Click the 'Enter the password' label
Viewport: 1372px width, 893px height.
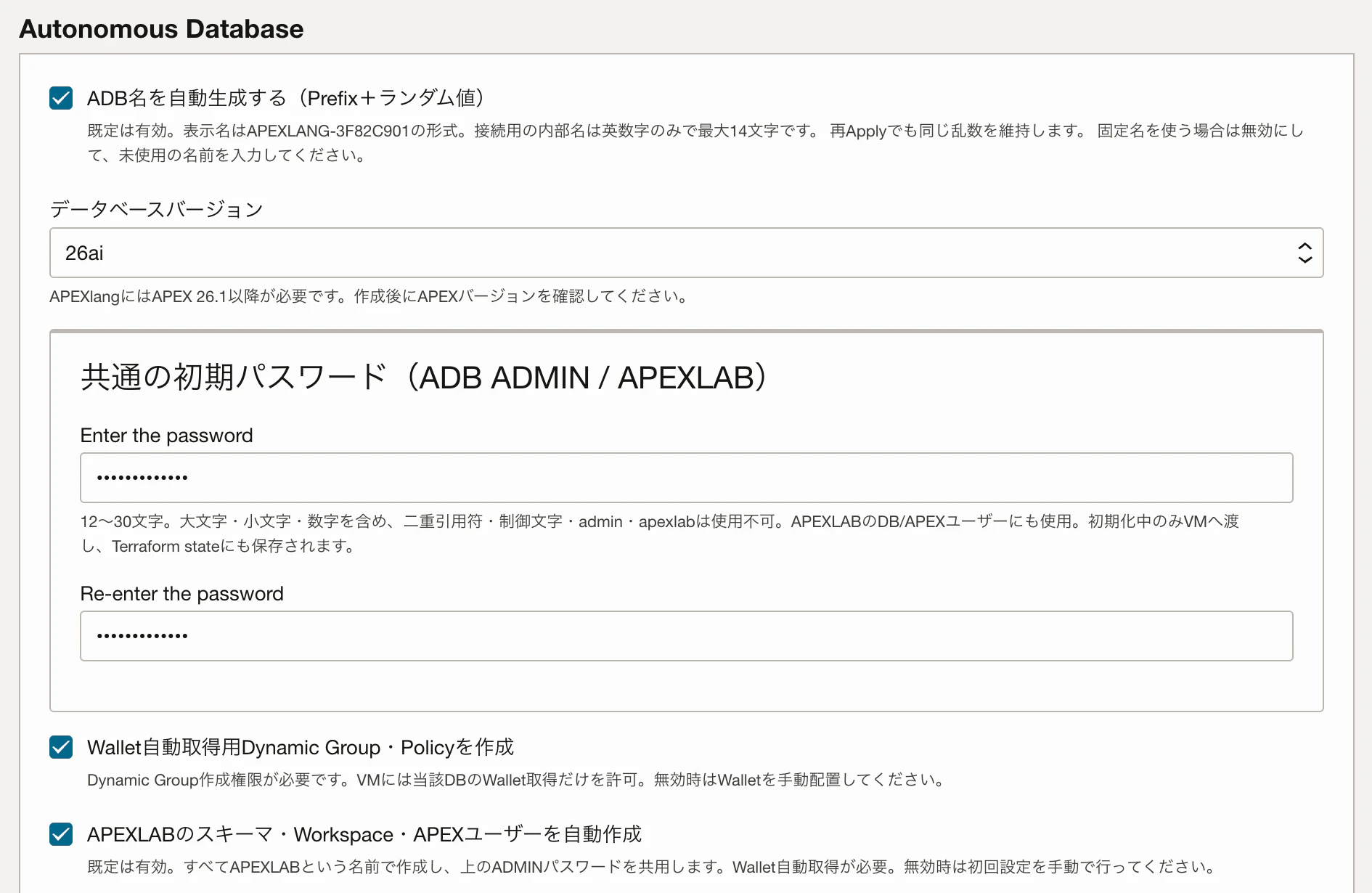(x=166, y=436)
